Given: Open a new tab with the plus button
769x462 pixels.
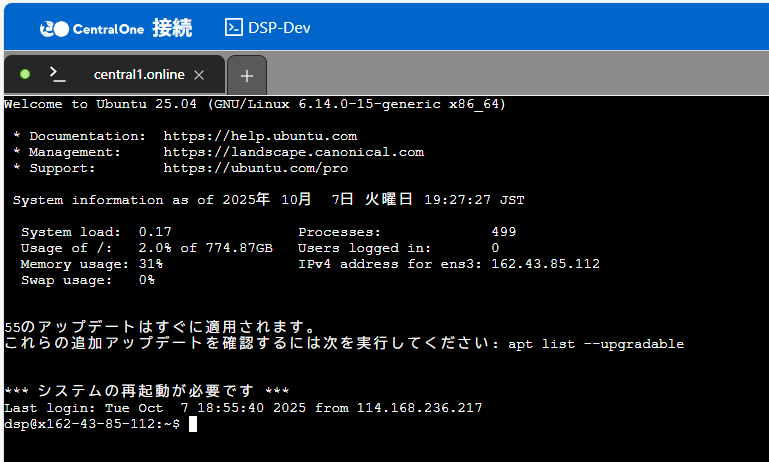Looking at the screenshot, I should (247, 75).
